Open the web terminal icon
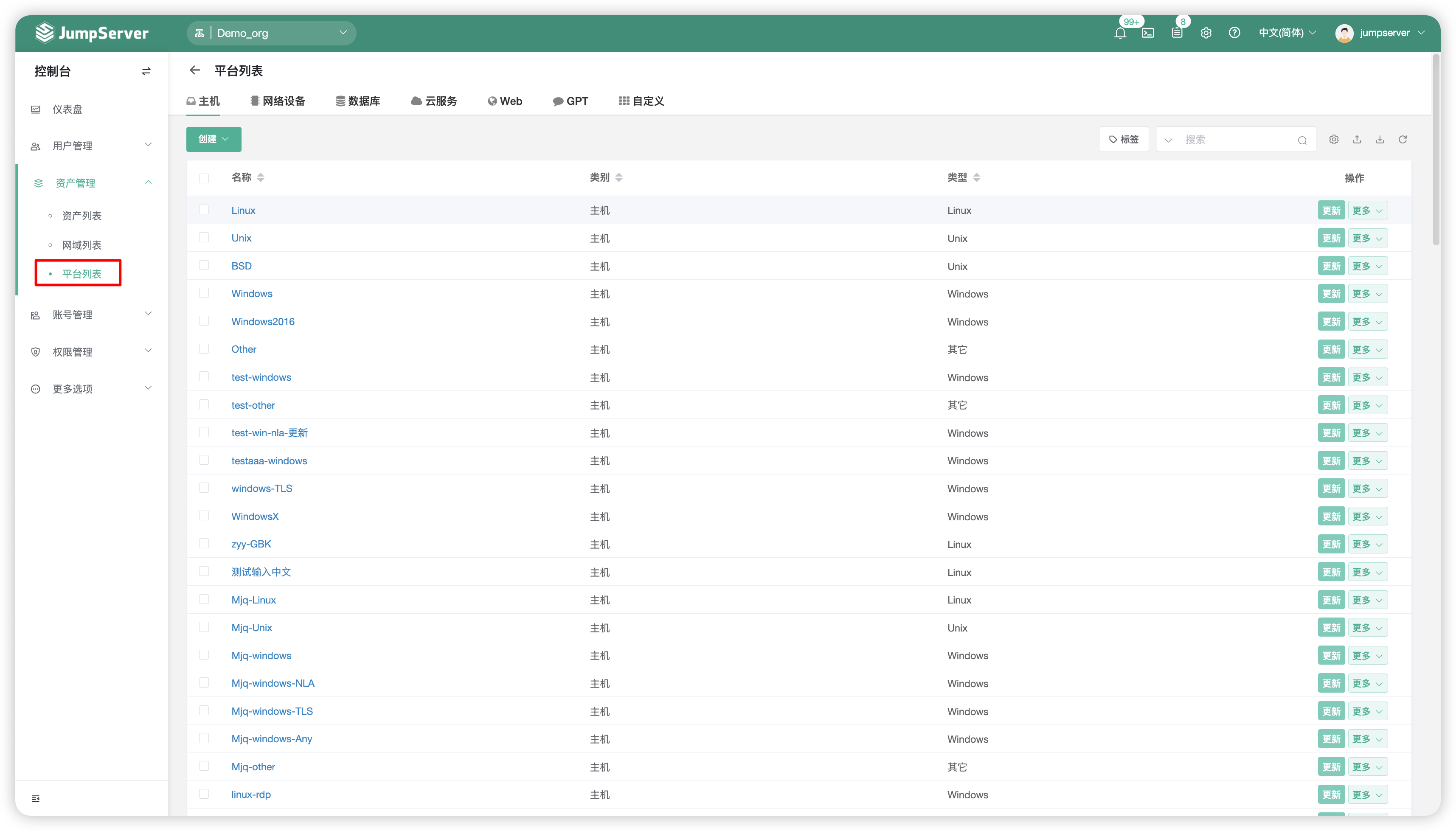The image size is (1456, 831). point(1148,33)
